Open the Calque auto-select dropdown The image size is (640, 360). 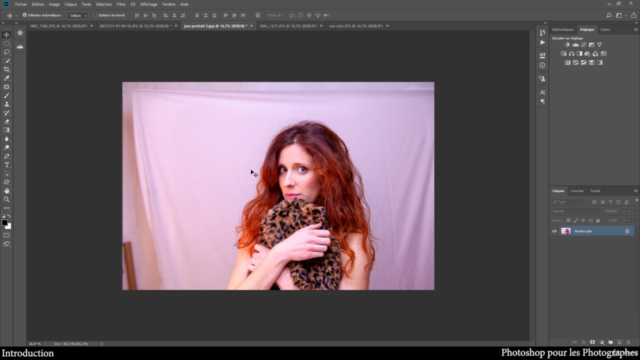coord(78,16)
